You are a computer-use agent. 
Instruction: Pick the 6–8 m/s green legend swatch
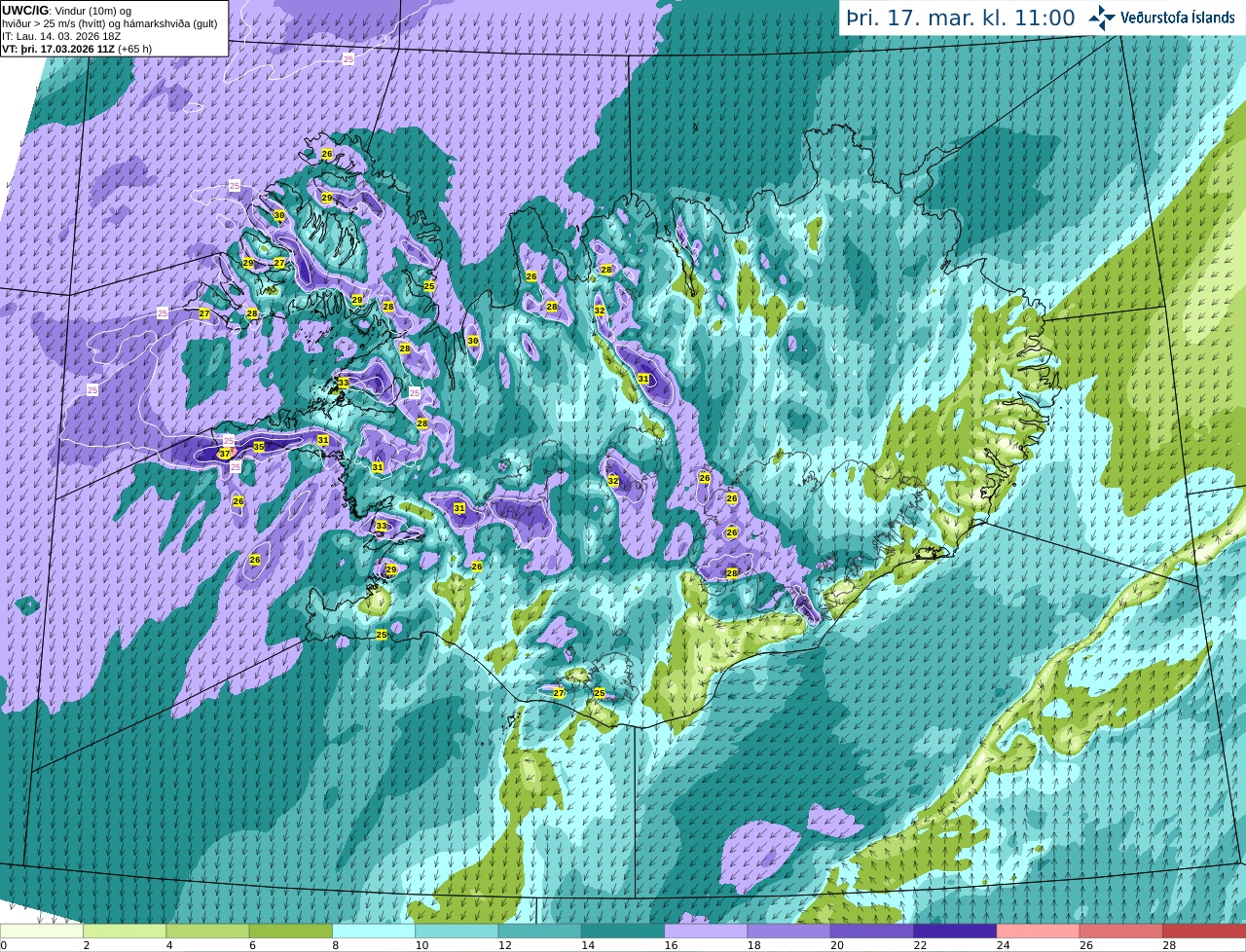click(x=291, y=931)
